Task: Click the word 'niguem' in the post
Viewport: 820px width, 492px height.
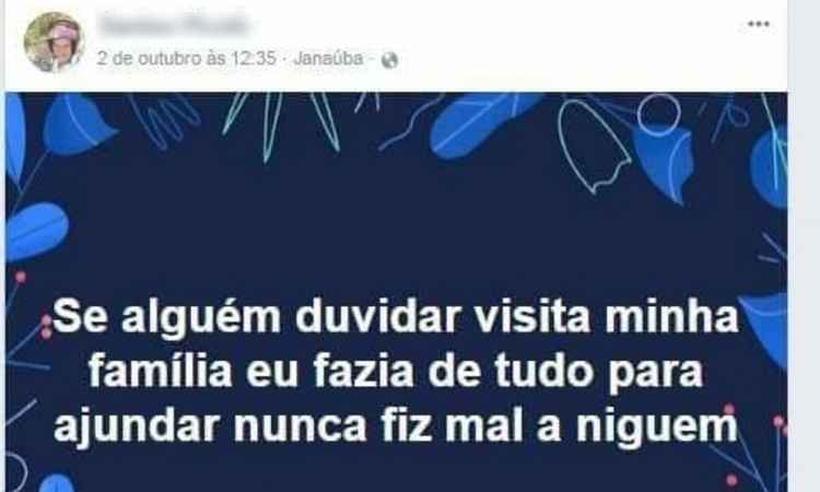Action: 657,427
